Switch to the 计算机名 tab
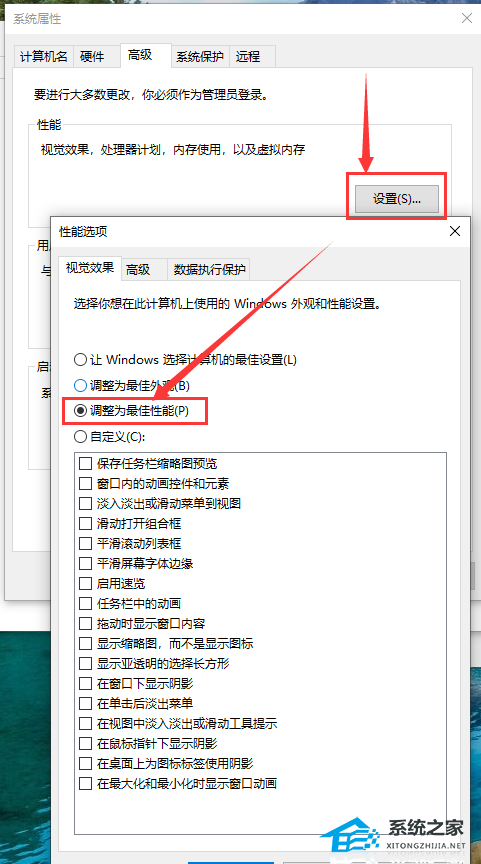 point(44,56)
